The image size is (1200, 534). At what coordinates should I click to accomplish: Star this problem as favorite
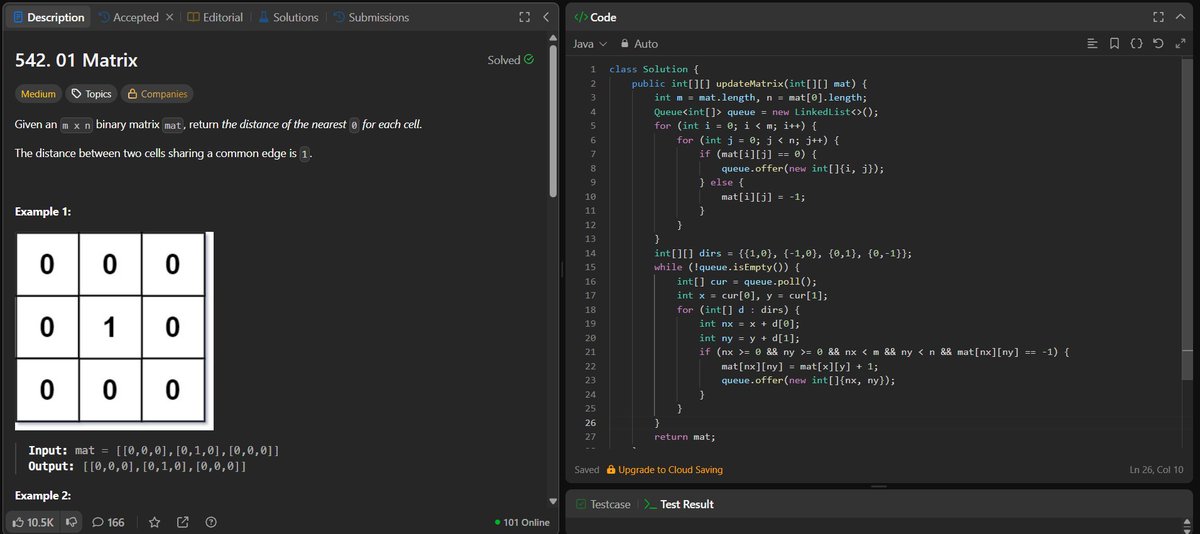coord(154,522)
